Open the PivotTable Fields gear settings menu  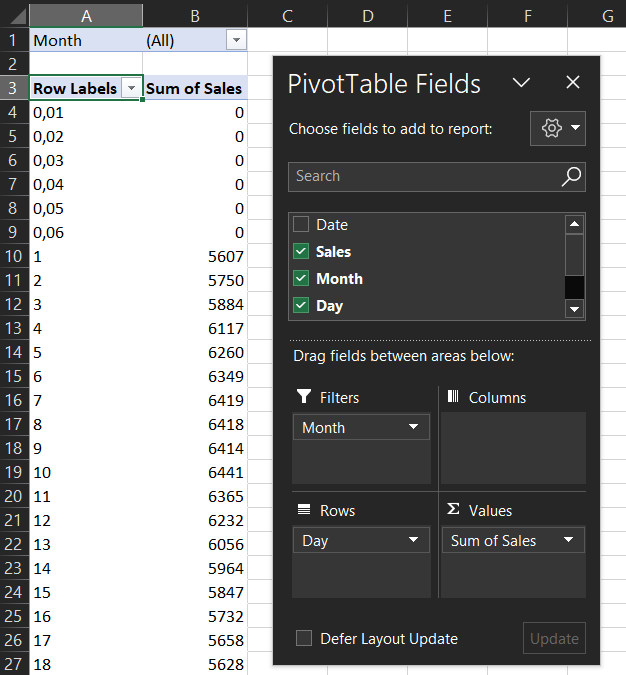(557, 129)
